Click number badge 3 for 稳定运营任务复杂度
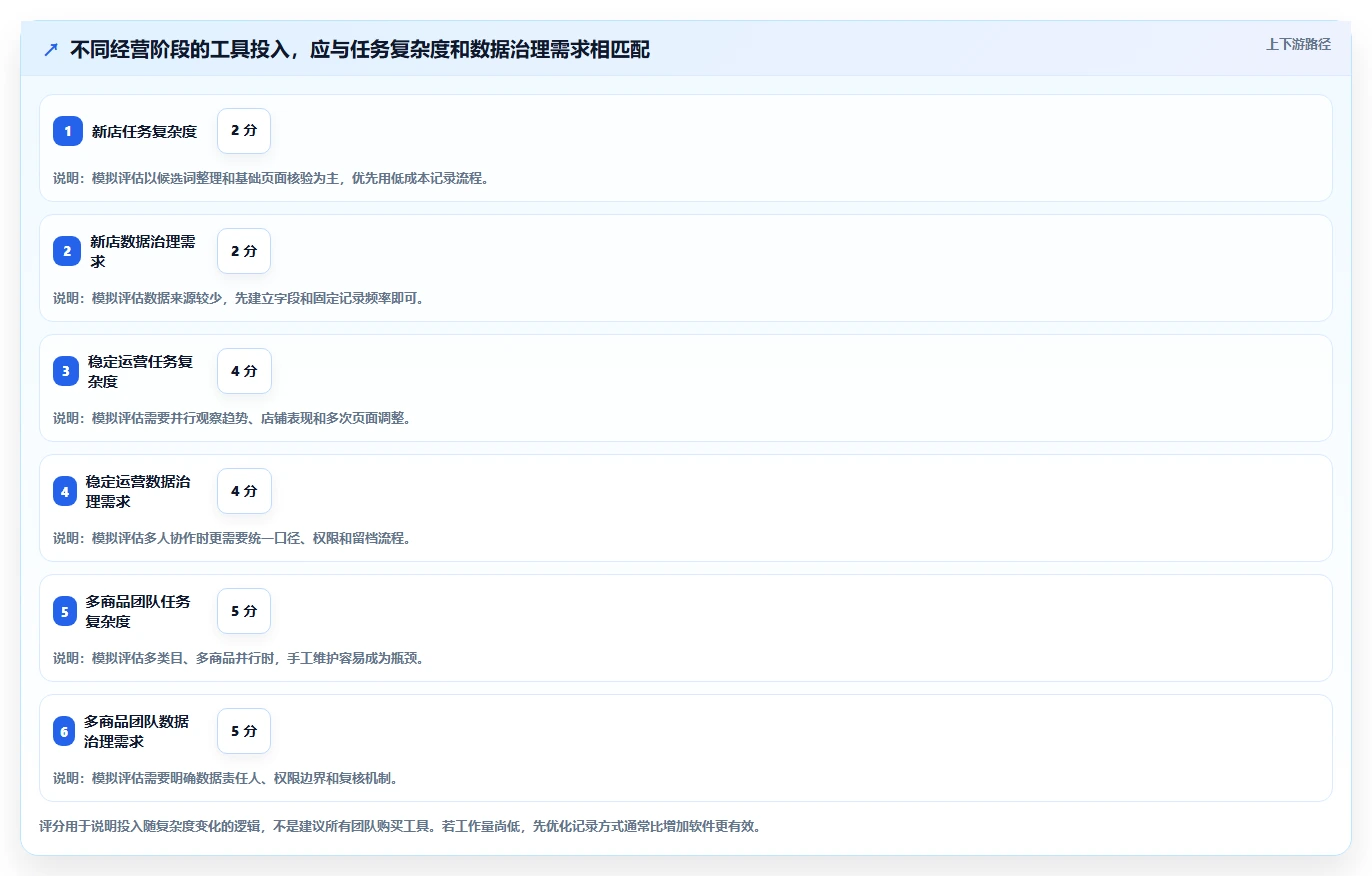Image resolution: width=1372 pixels, height=876 pixels. click(x=66, y=371)
